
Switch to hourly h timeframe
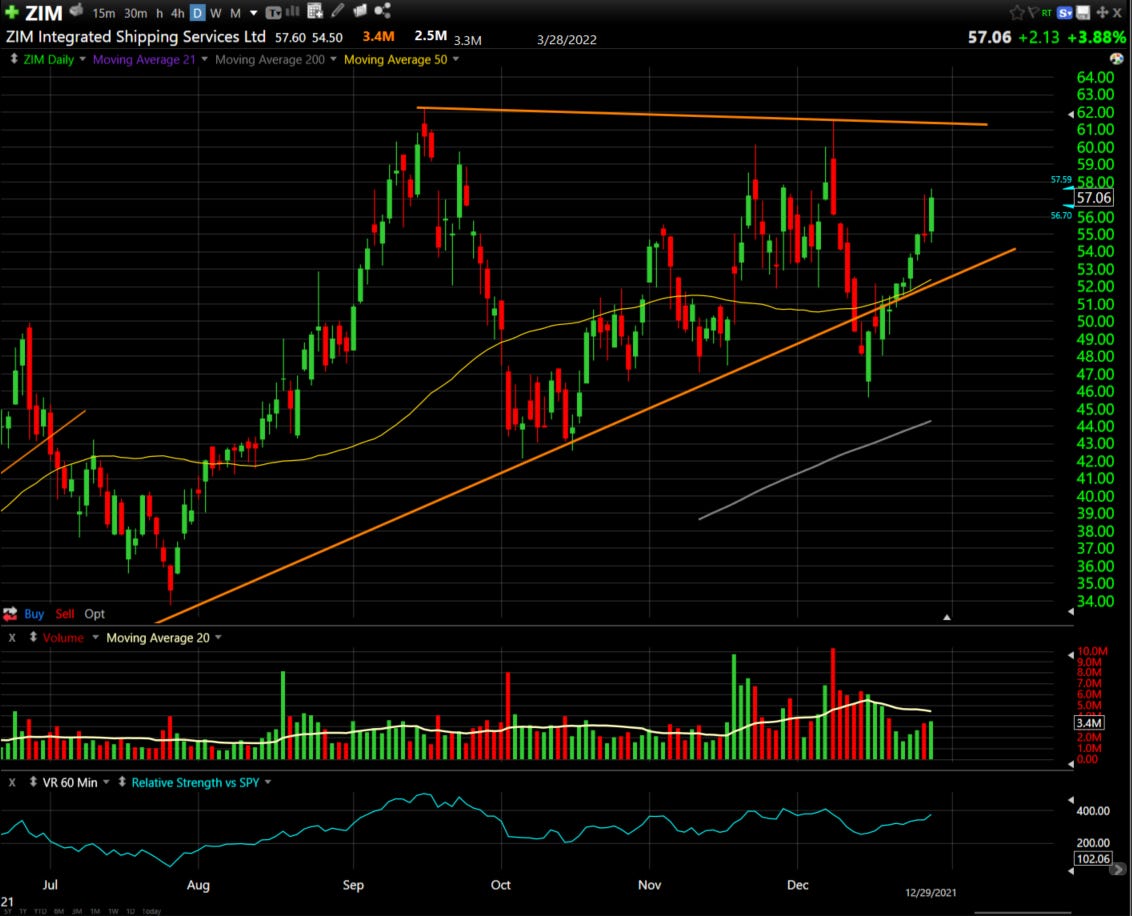pos(160,13)
